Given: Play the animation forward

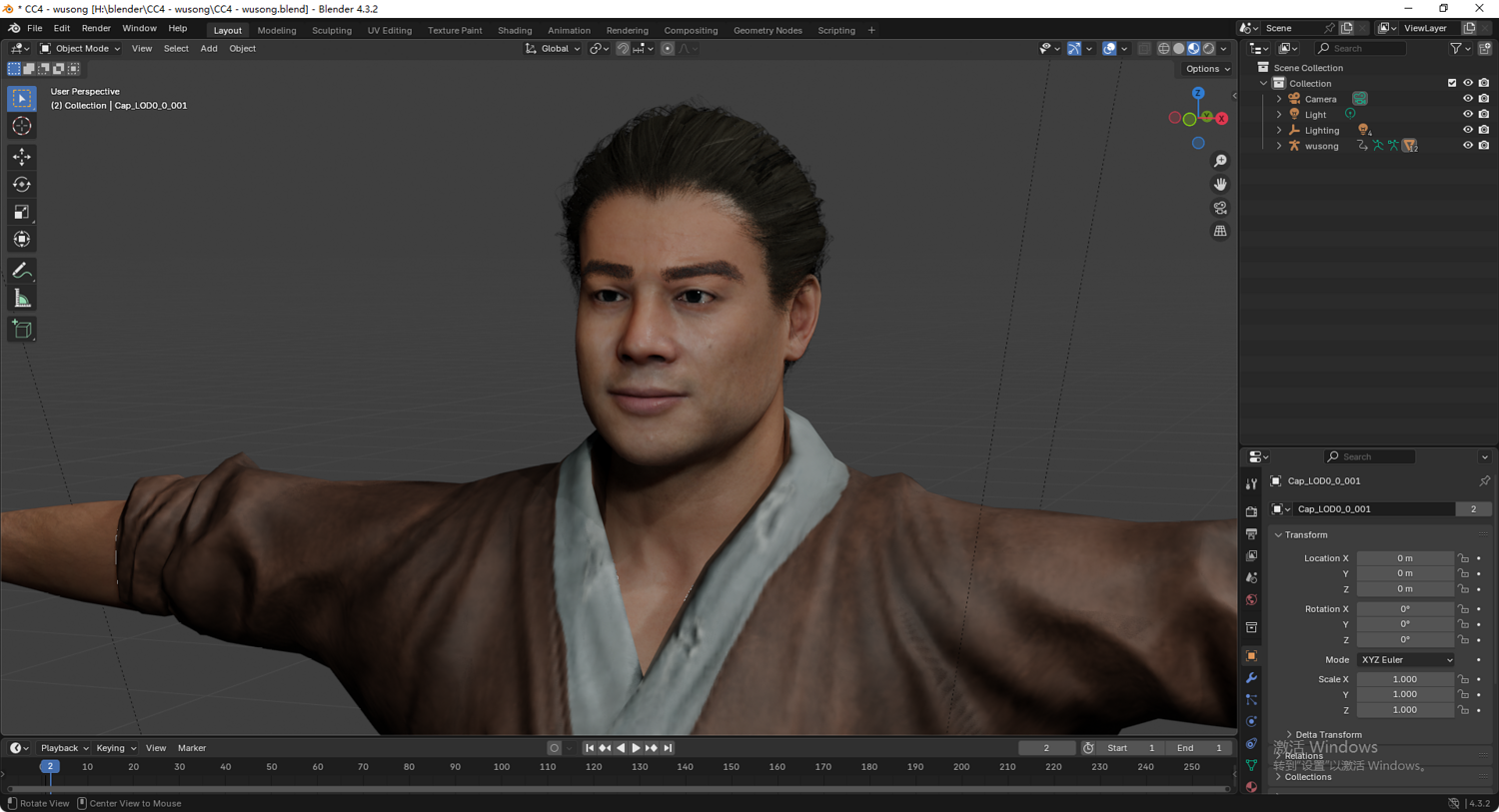Looking at the screenshot, I should [x=636, y=748].
